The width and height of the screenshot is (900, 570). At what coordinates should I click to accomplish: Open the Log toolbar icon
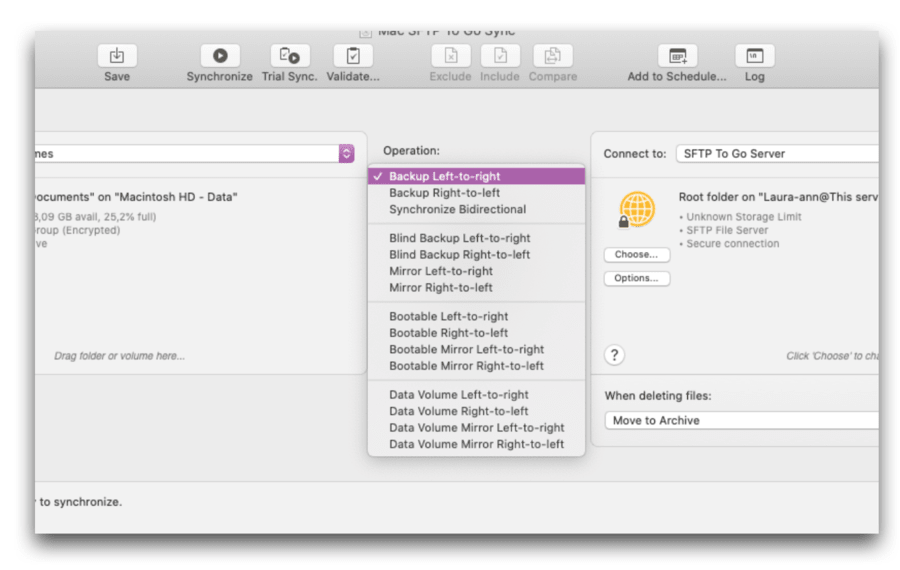click(x=755, y=56)
